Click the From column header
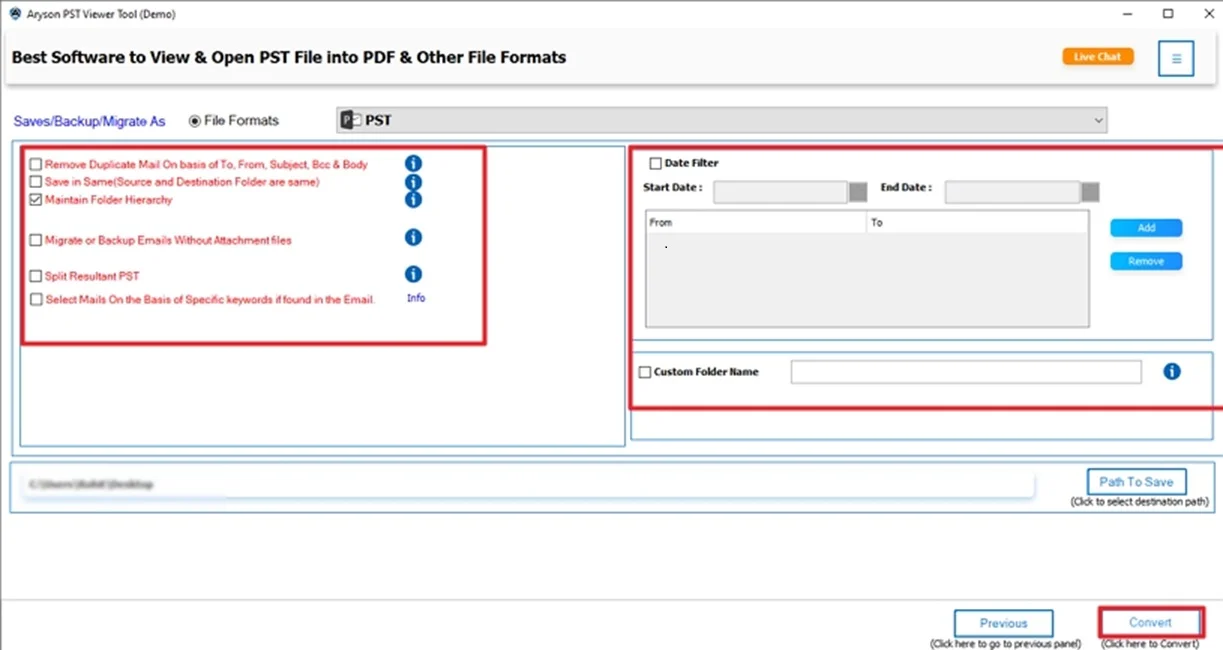The image size is (1223, 650). click(756, 222)
